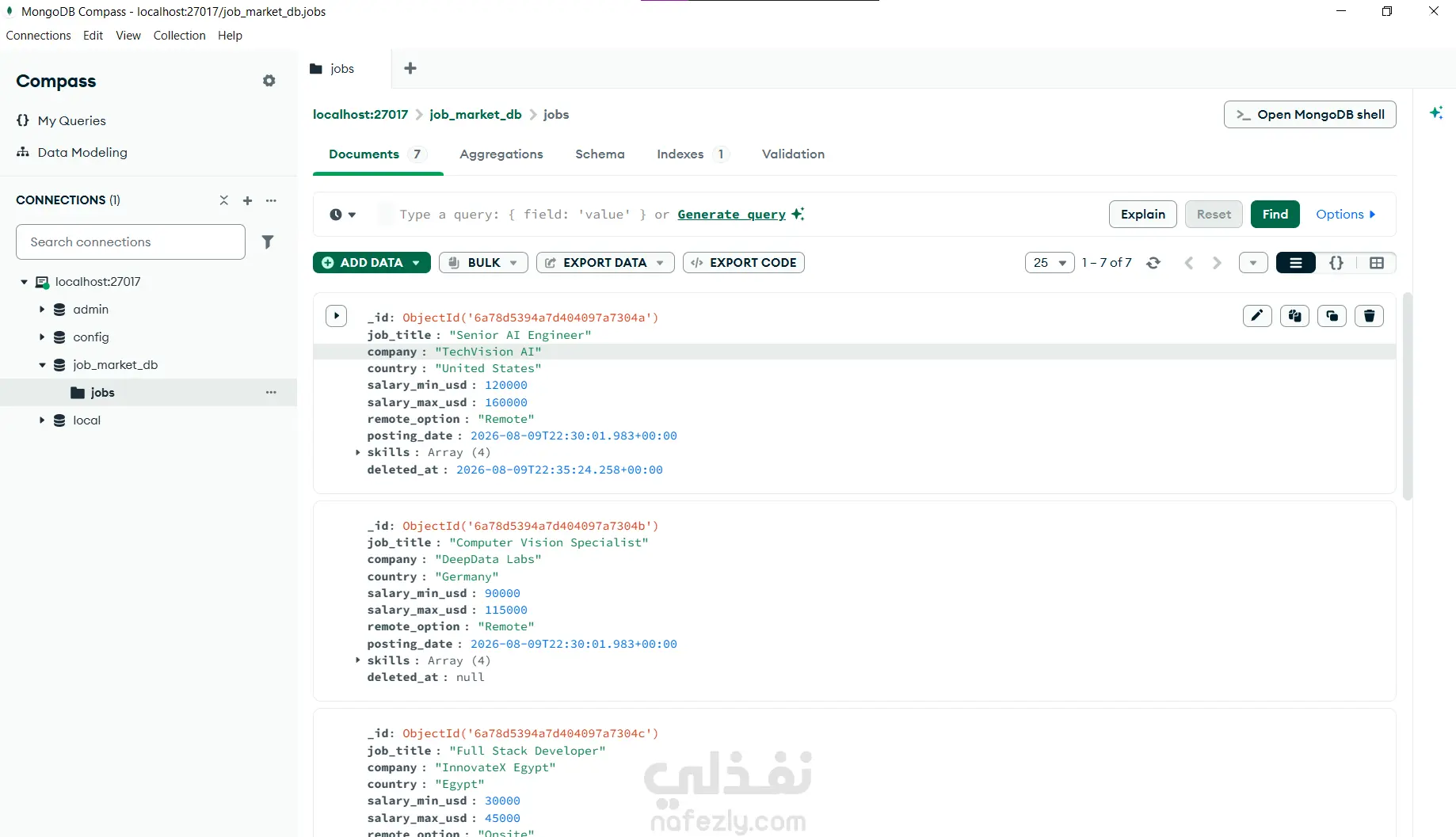
Task: Open connections options ellipsis
Action: coord(271,200)
